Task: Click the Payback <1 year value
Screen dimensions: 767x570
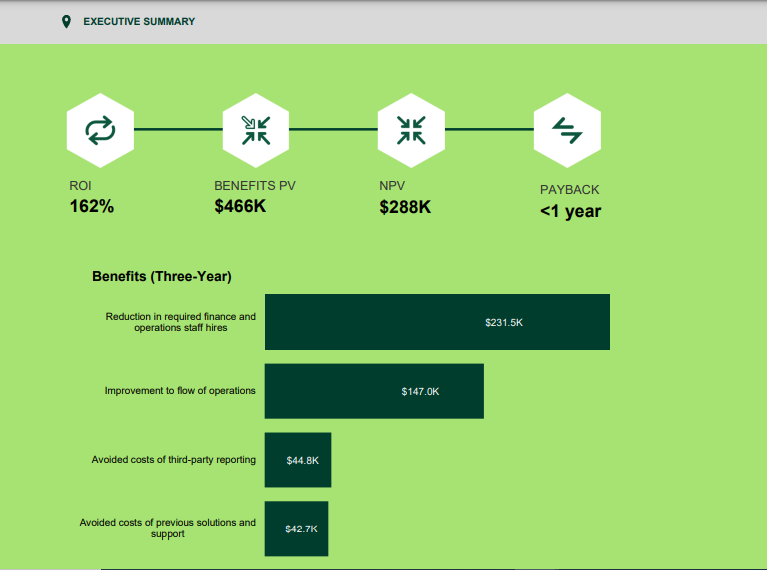Action: [x=570, y=211]
